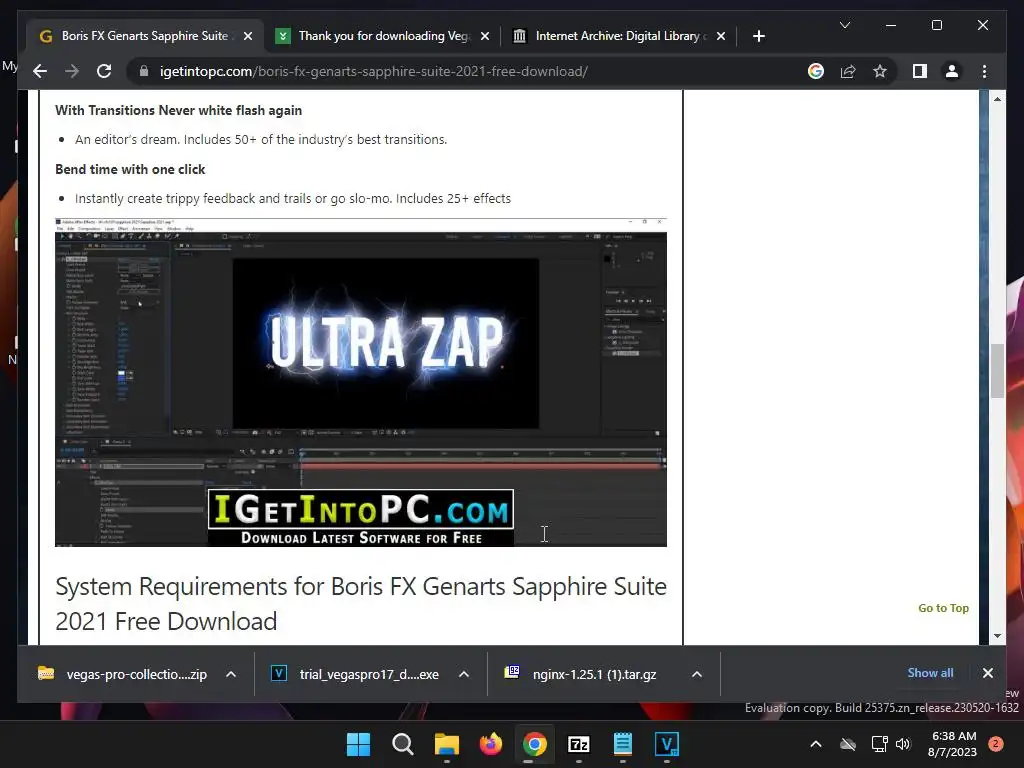The height and width of the screenshot is (768, 1024).
Task: Click Go to Top link
Action: tap(943, 608)
